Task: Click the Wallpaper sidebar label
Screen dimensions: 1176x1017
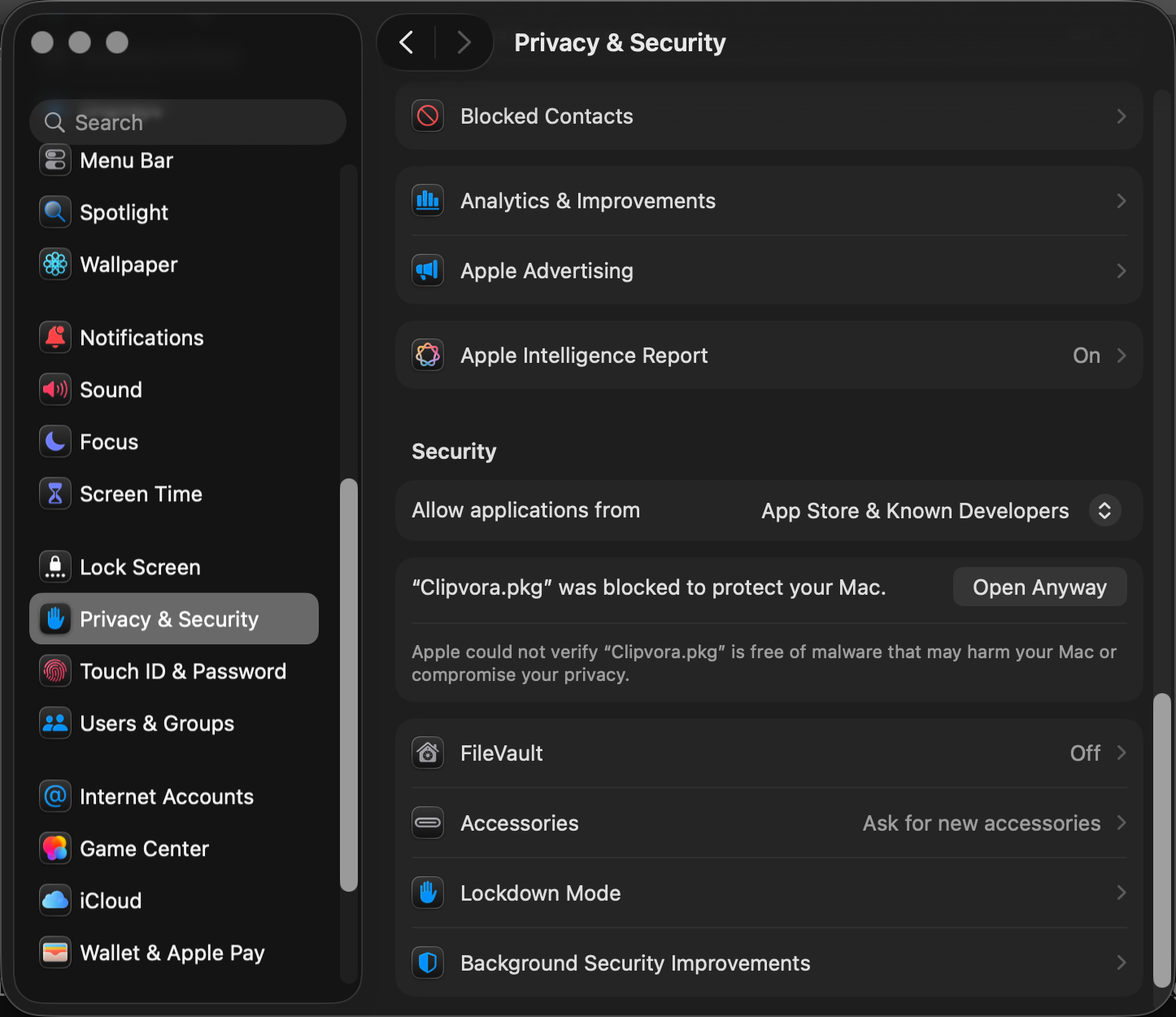Action: pos(128,264)
